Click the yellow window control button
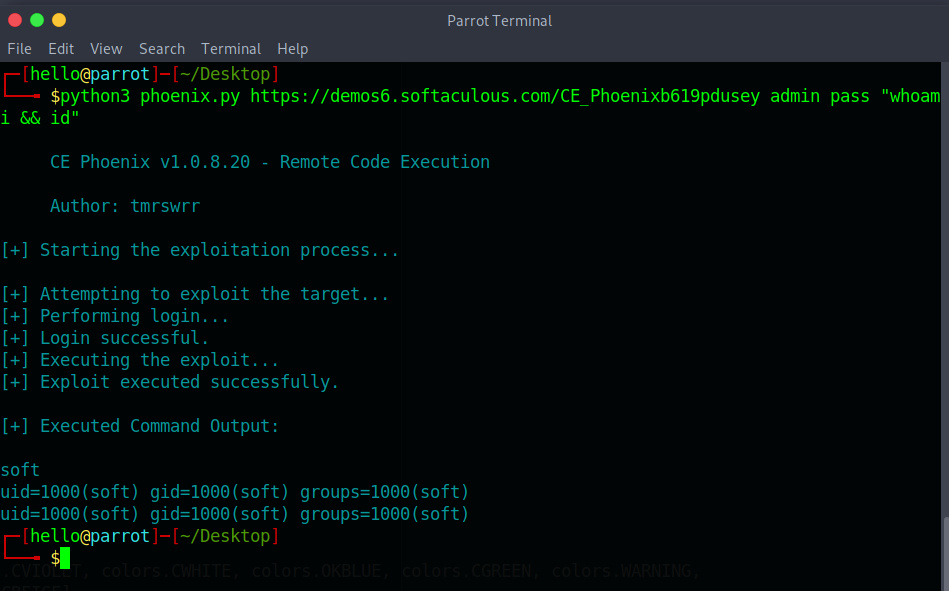The image size is (949, 591). click(59, 20)
